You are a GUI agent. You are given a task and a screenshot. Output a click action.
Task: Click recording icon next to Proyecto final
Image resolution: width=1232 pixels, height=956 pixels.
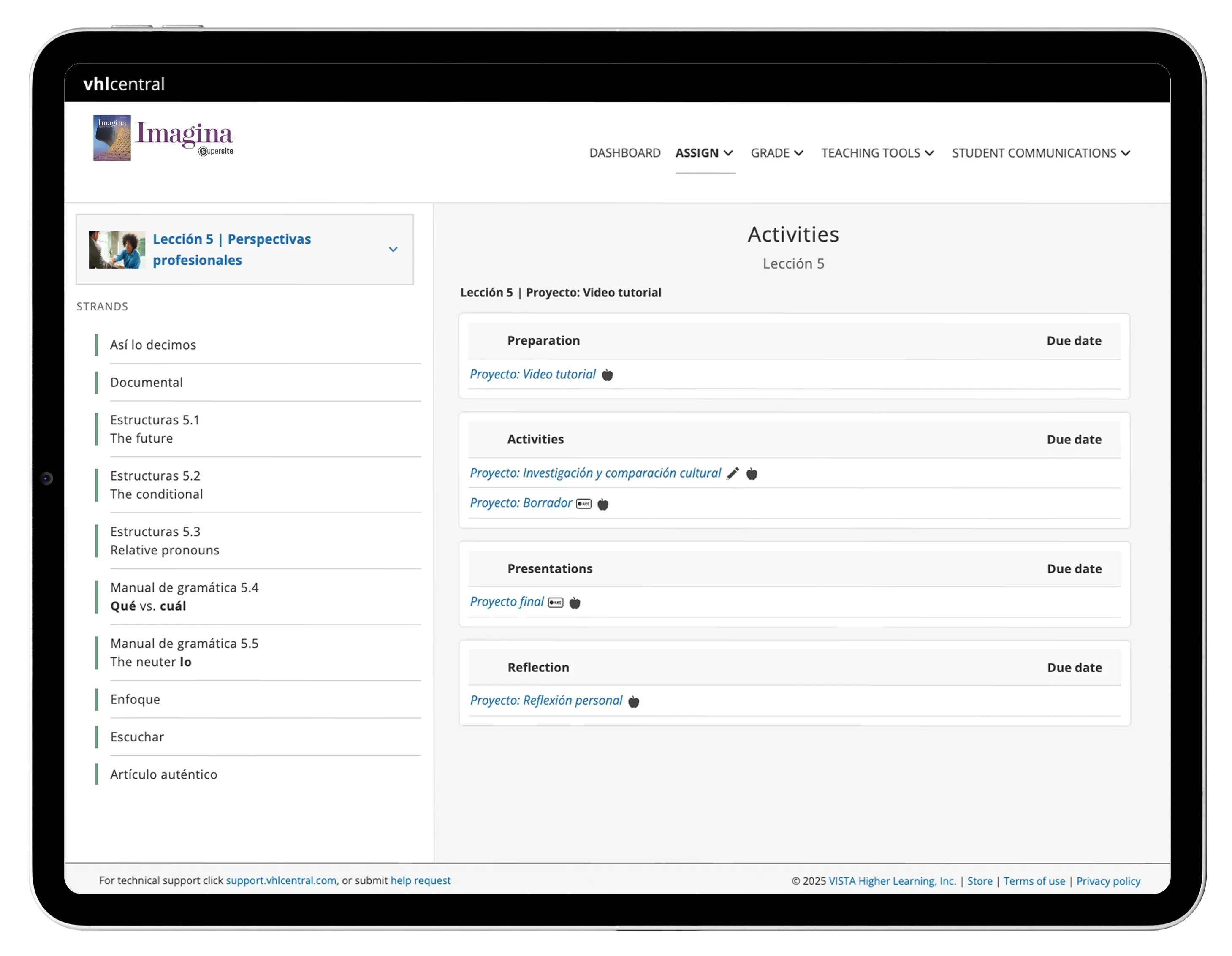(x=555, y=603)
